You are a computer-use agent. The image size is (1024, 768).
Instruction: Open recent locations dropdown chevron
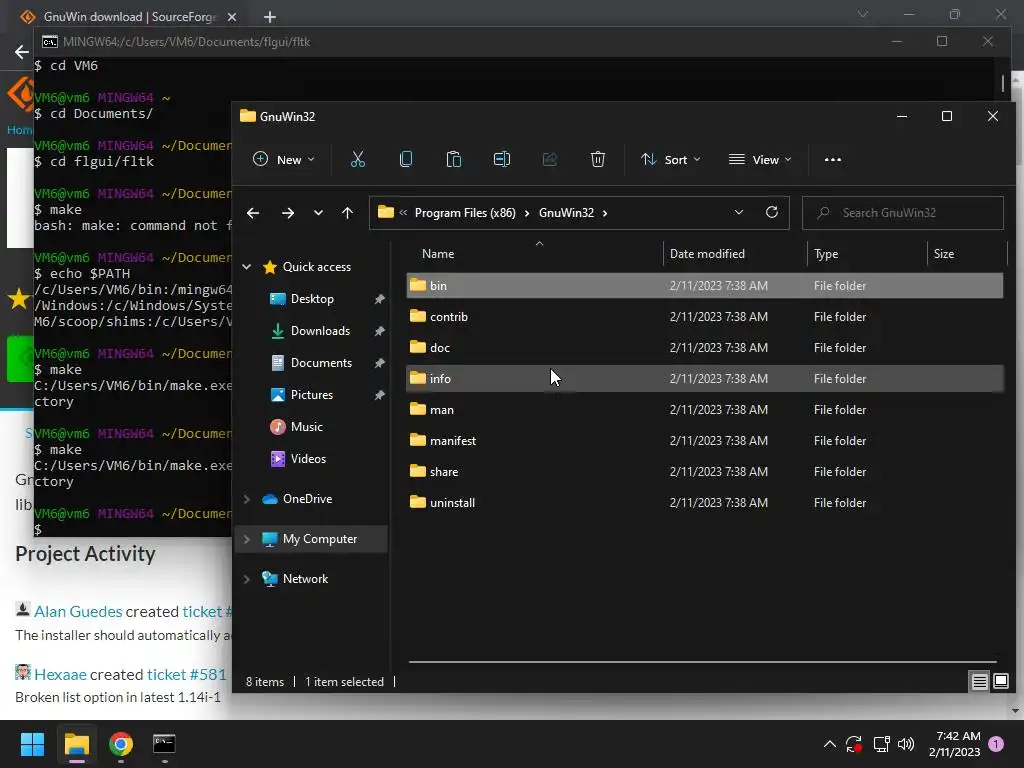click(318, 213)
